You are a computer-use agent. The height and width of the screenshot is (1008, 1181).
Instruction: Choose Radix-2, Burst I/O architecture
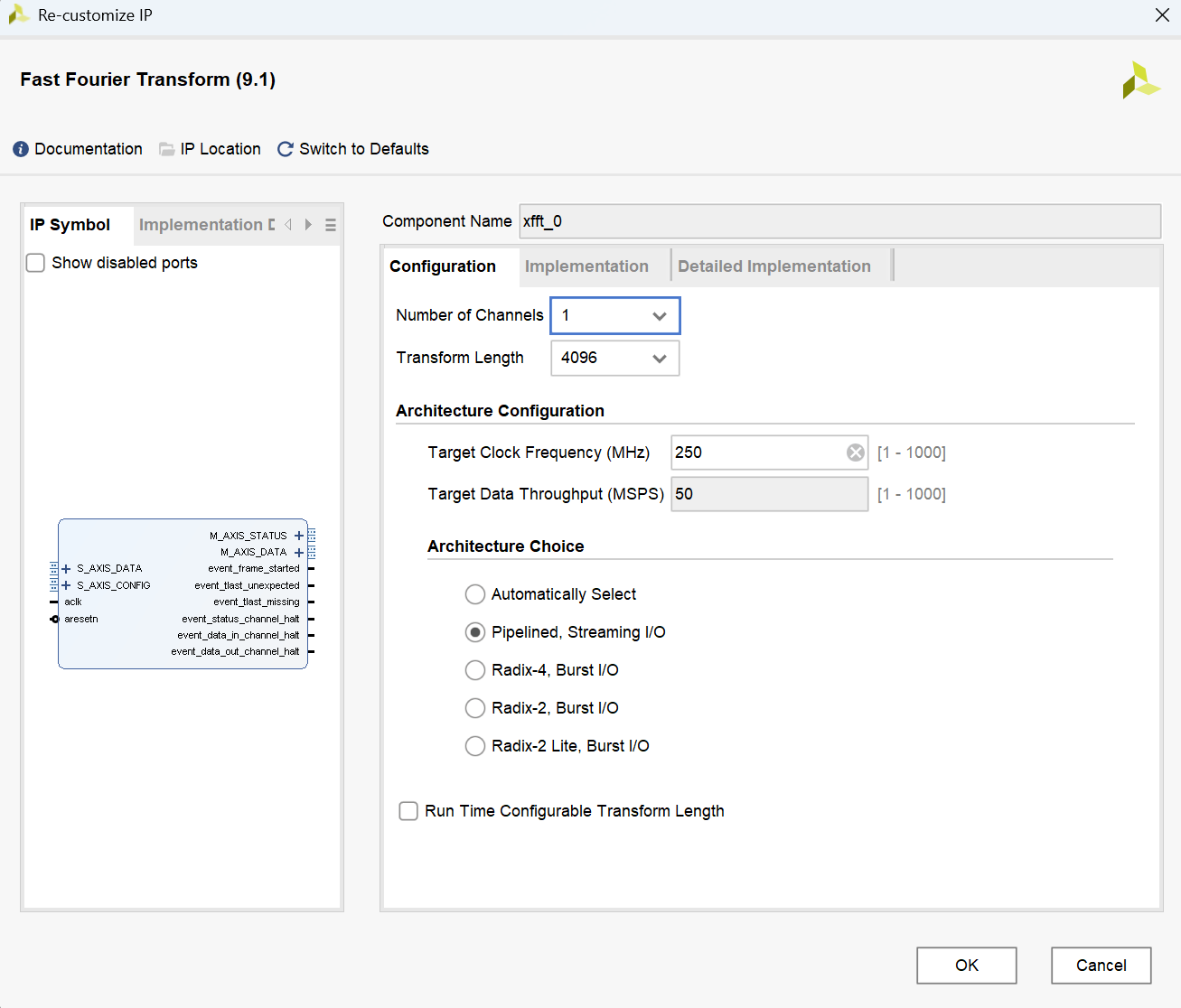pyautogui.click(x=475, y=708)
